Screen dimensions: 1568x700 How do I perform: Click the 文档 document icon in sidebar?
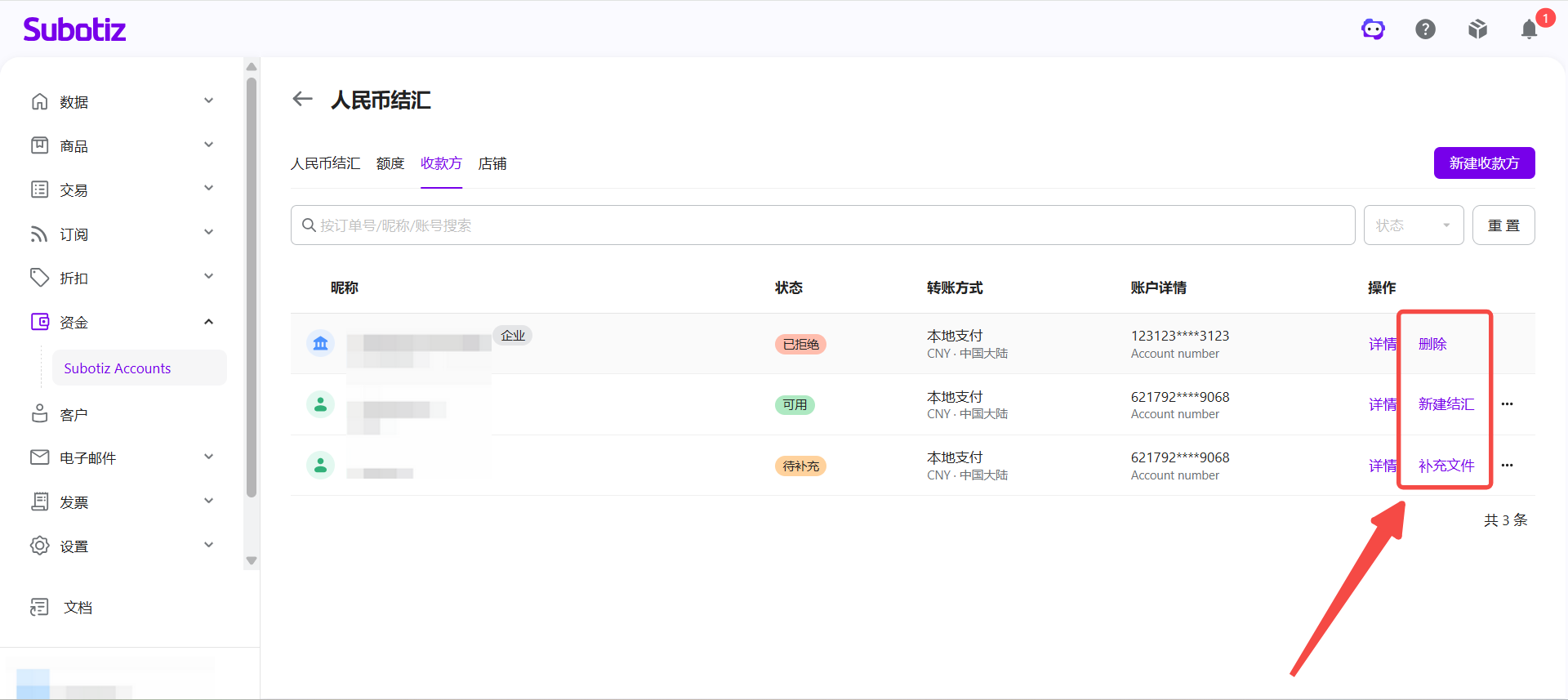[39, 607]
